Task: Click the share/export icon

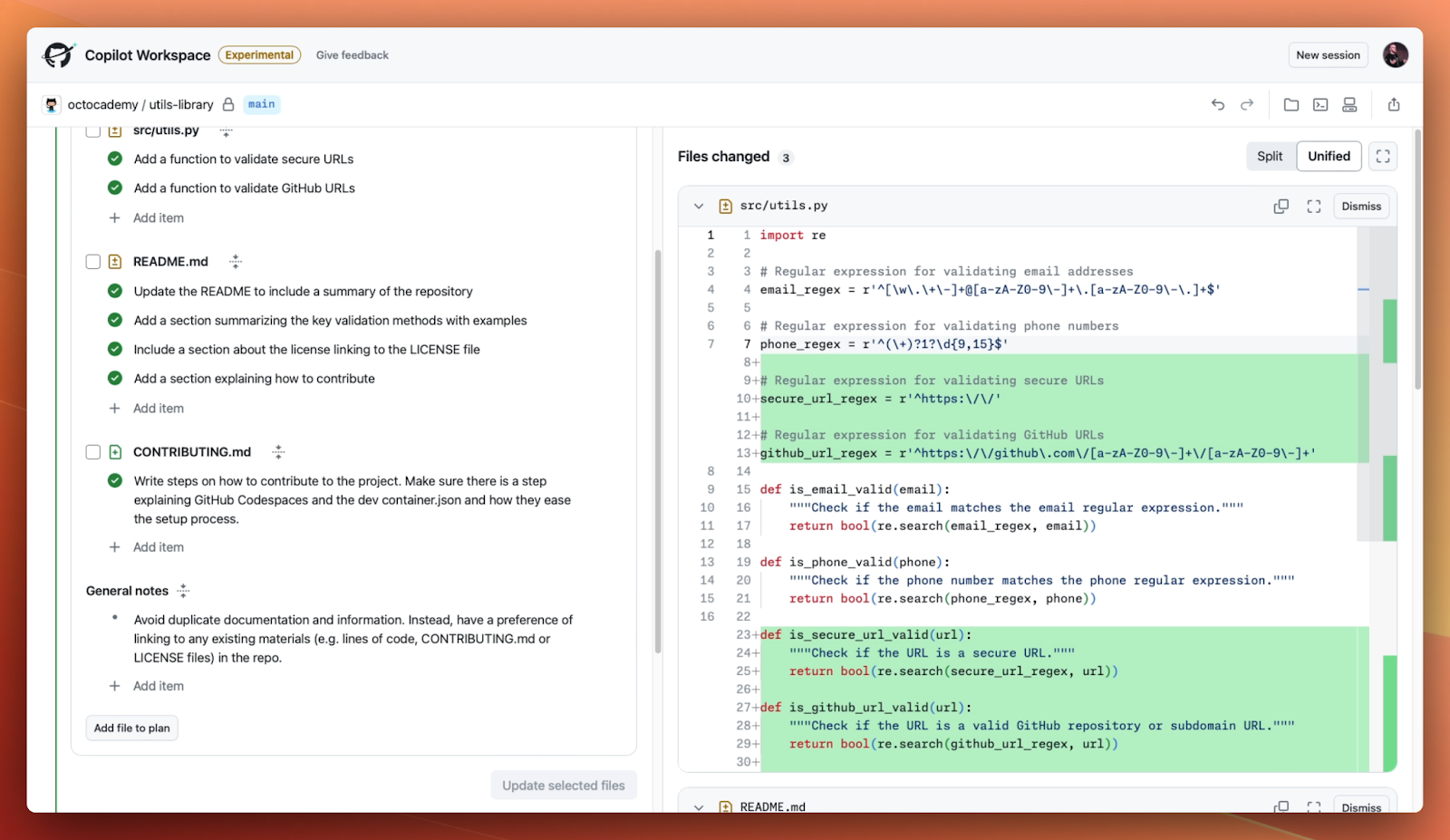Action: tap(1393, 104)
